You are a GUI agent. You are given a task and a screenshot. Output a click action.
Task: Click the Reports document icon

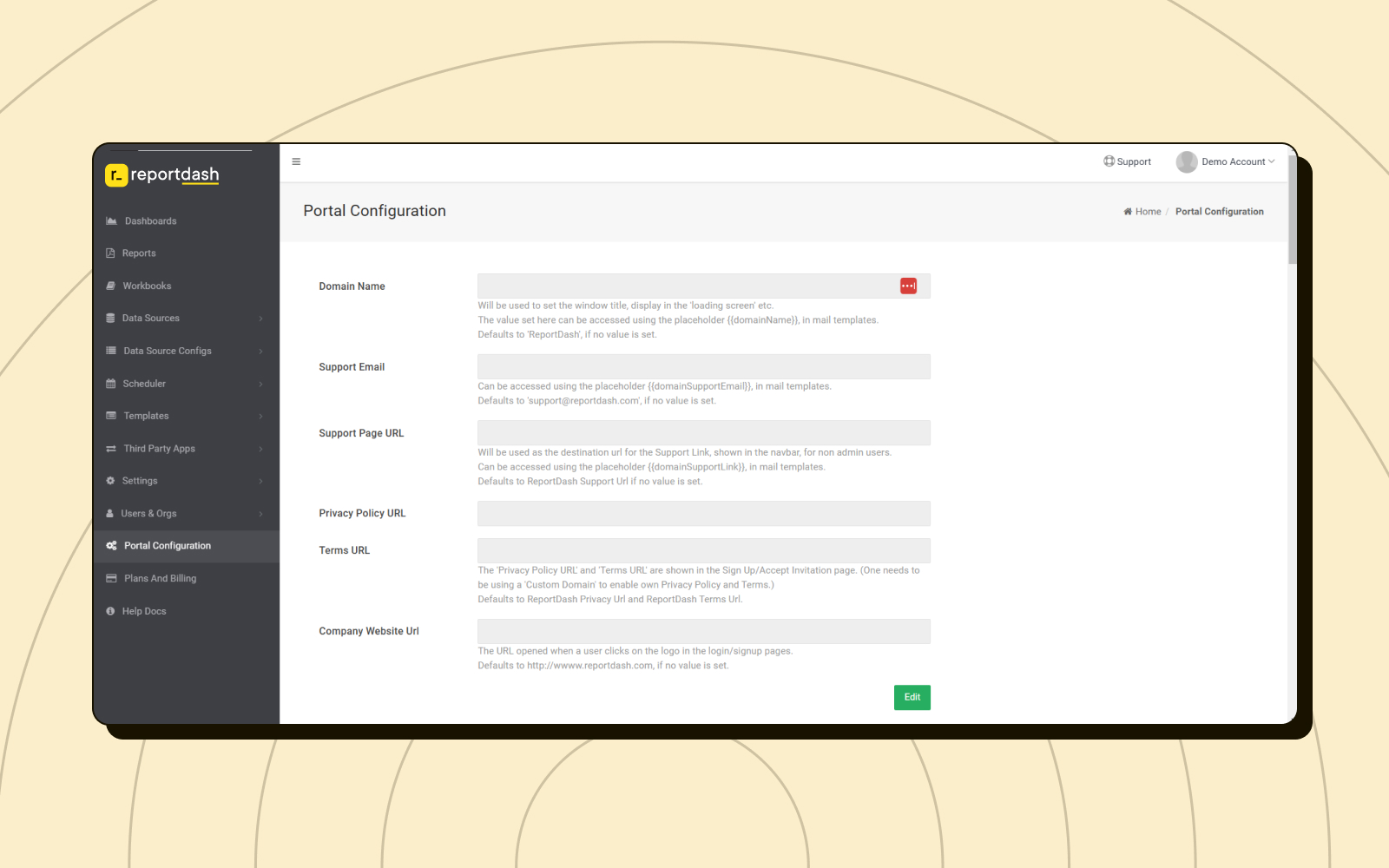(x=110, y=253)
